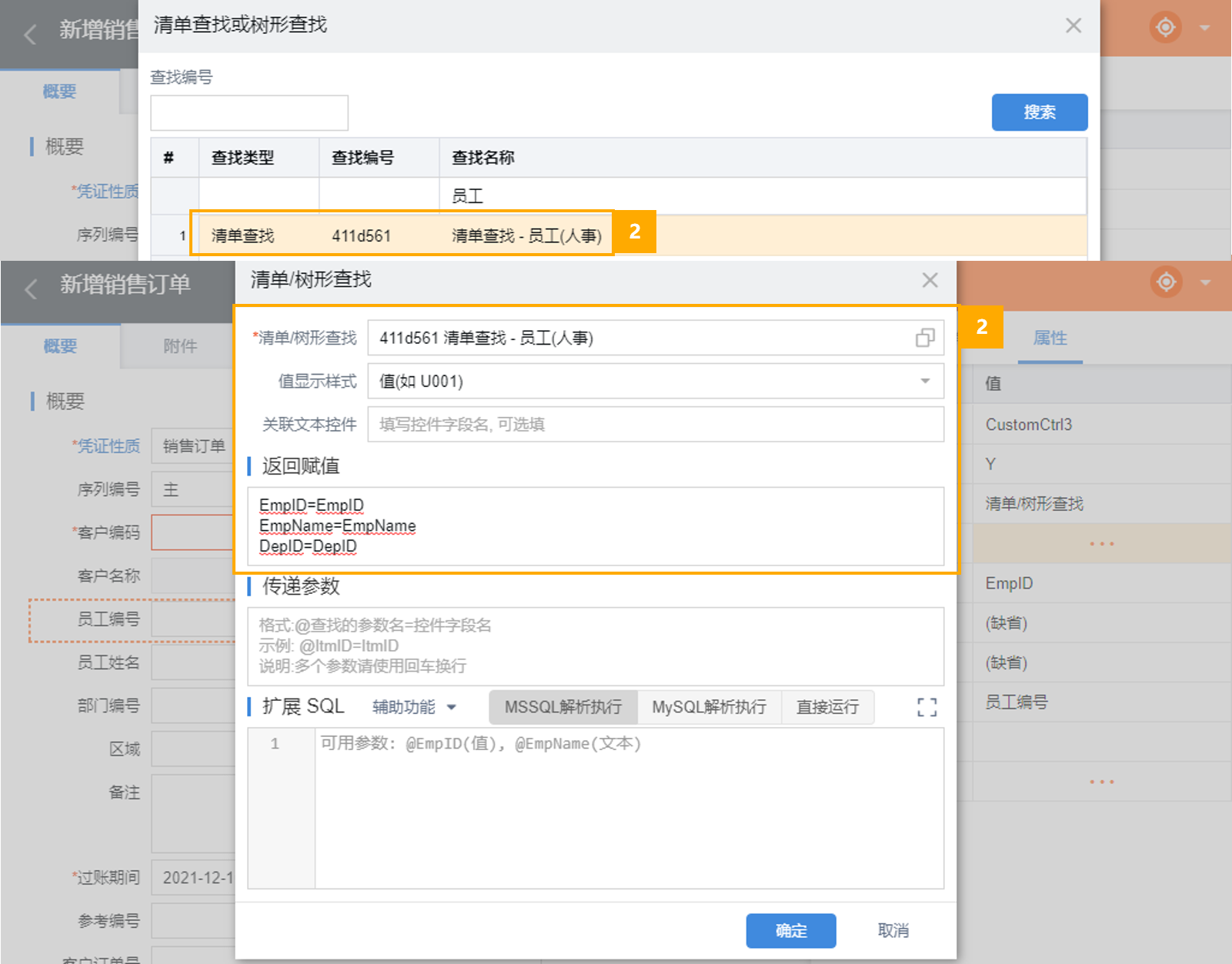Select the CustomCtrl3 property value

pos(1028,425)
